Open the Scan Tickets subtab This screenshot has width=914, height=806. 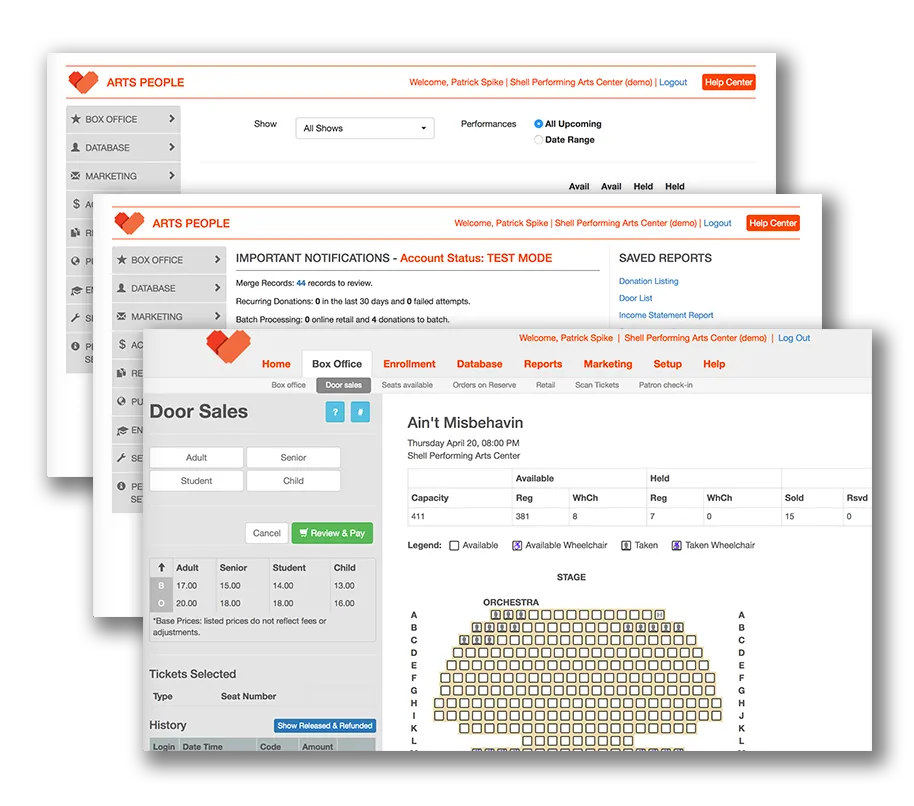(597, 385)
